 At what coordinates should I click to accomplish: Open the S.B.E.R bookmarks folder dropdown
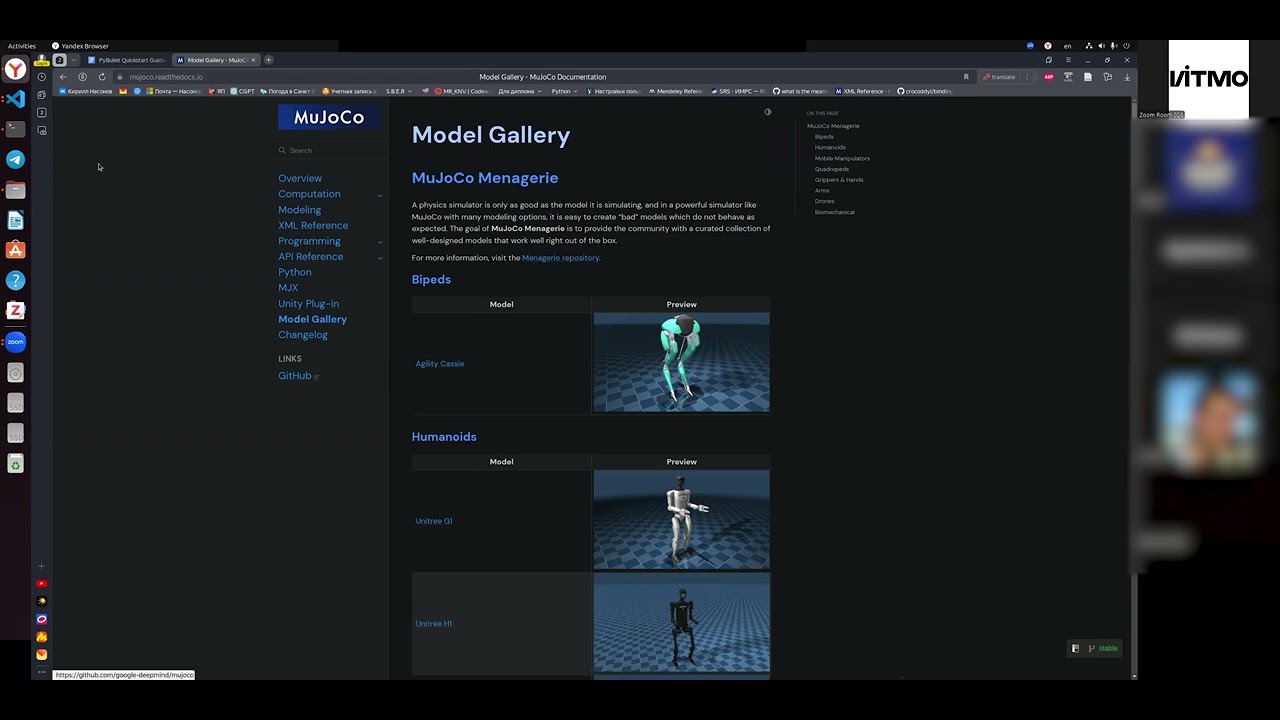point(399,91)
